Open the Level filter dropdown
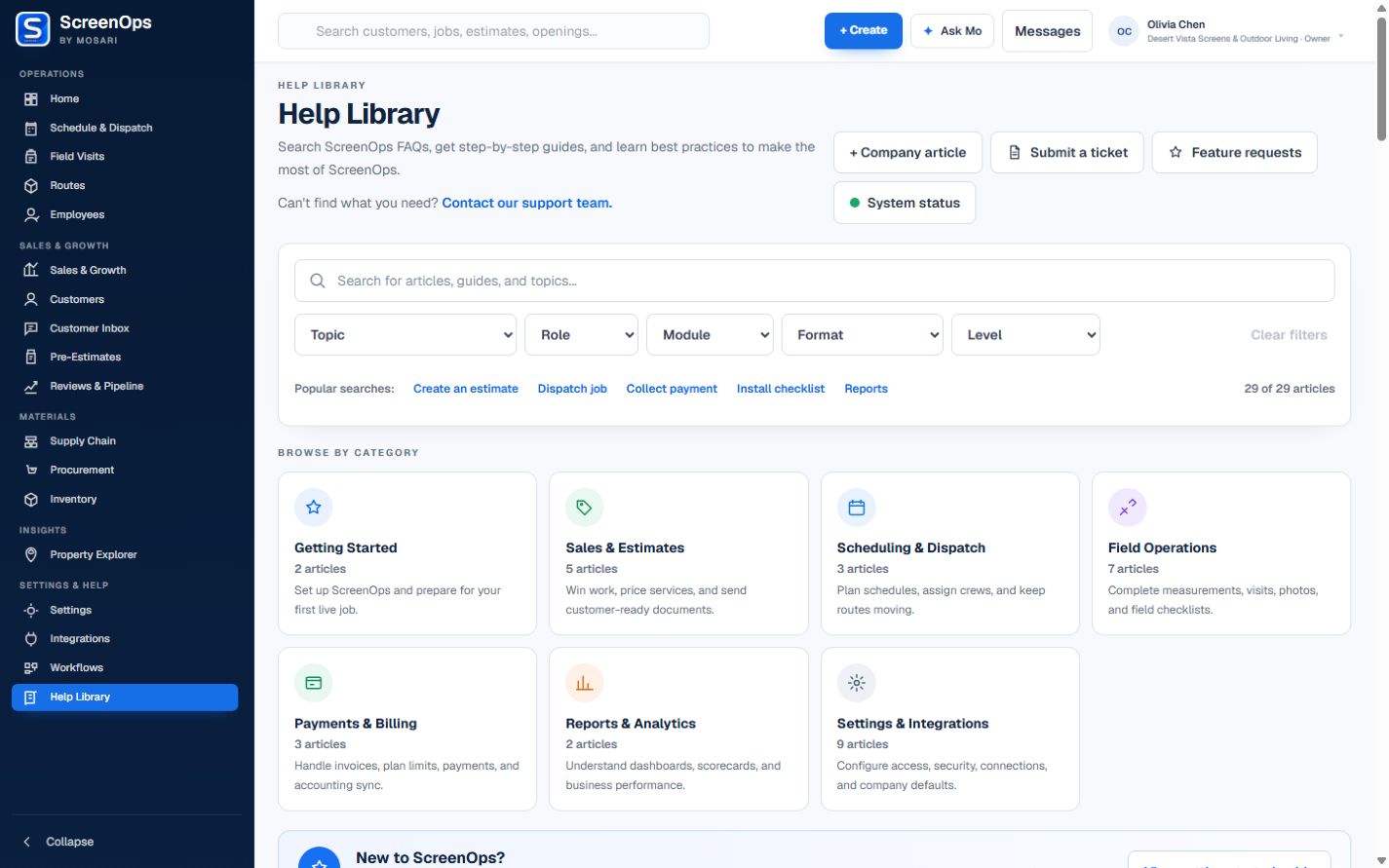The image size is (1389, 868). pos(1025,335)
